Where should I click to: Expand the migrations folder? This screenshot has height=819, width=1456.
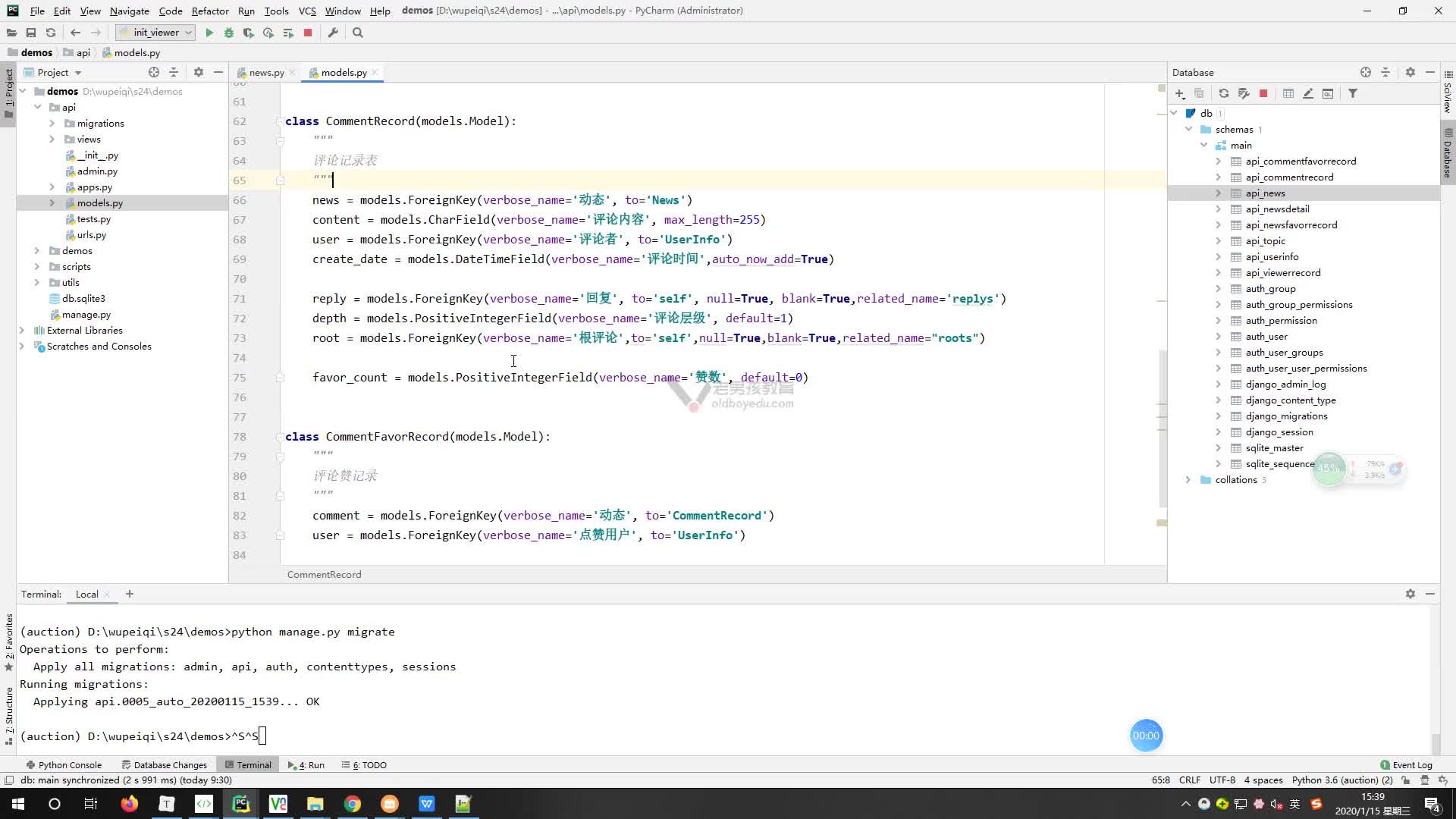click(52, 123)
